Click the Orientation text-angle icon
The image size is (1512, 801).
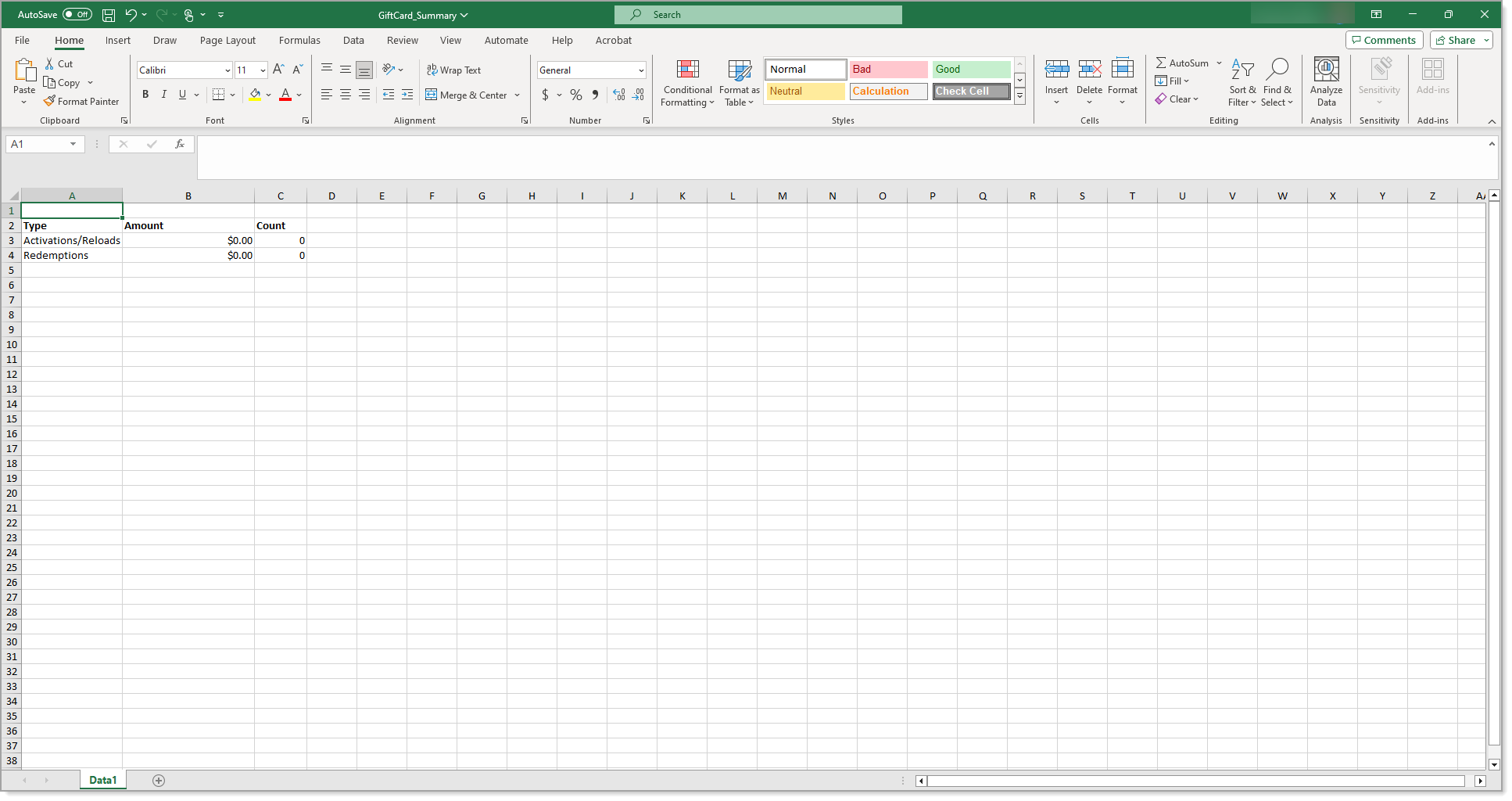[389, 70]
